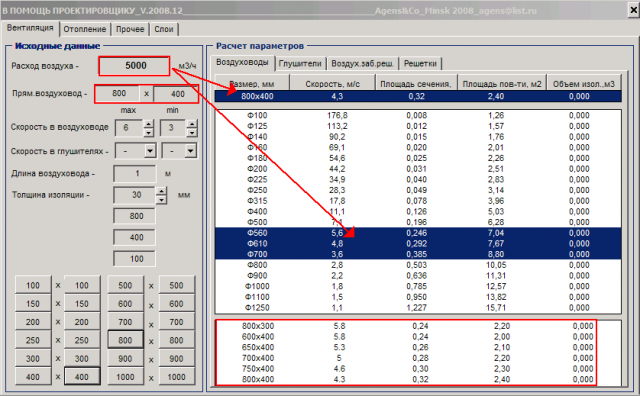Click the duct height field showing 400
This screenshot has height=396, width=640.
pyautogui.click(x=176, y=94)
